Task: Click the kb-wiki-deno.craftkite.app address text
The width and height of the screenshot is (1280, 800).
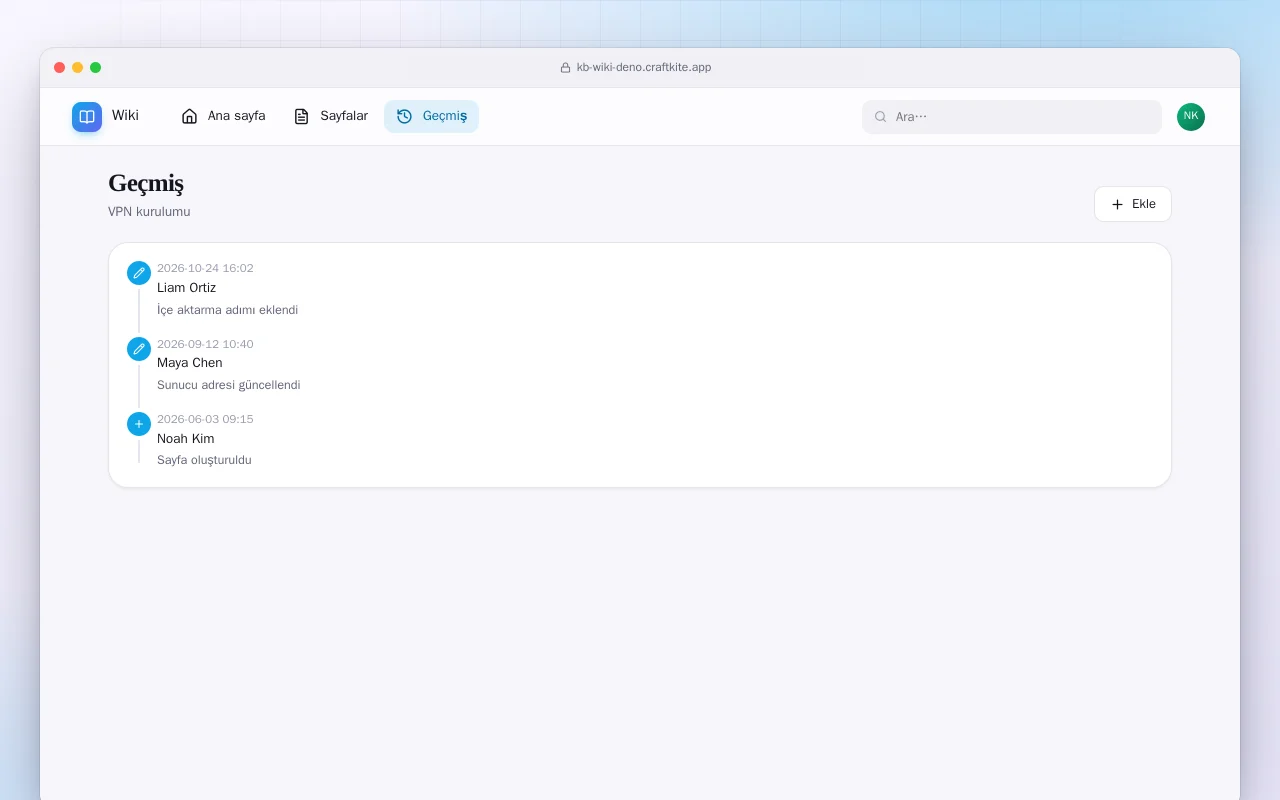Action: point(644,68)
